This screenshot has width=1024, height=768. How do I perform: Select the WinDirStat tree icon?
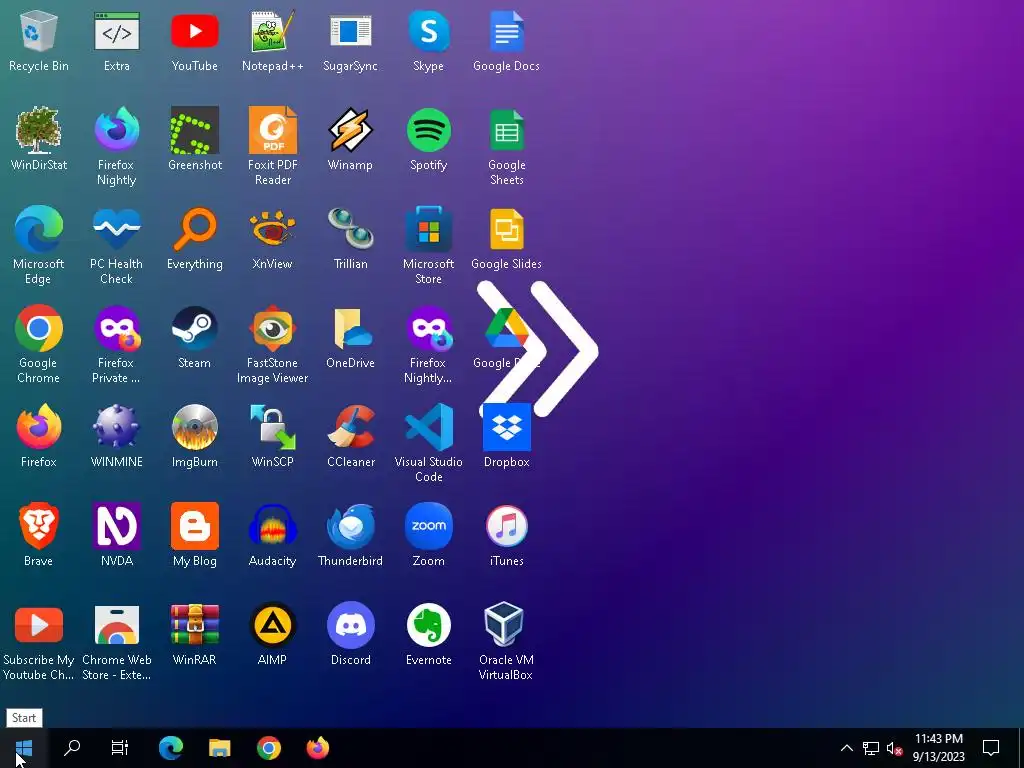[x=39, y=130]
